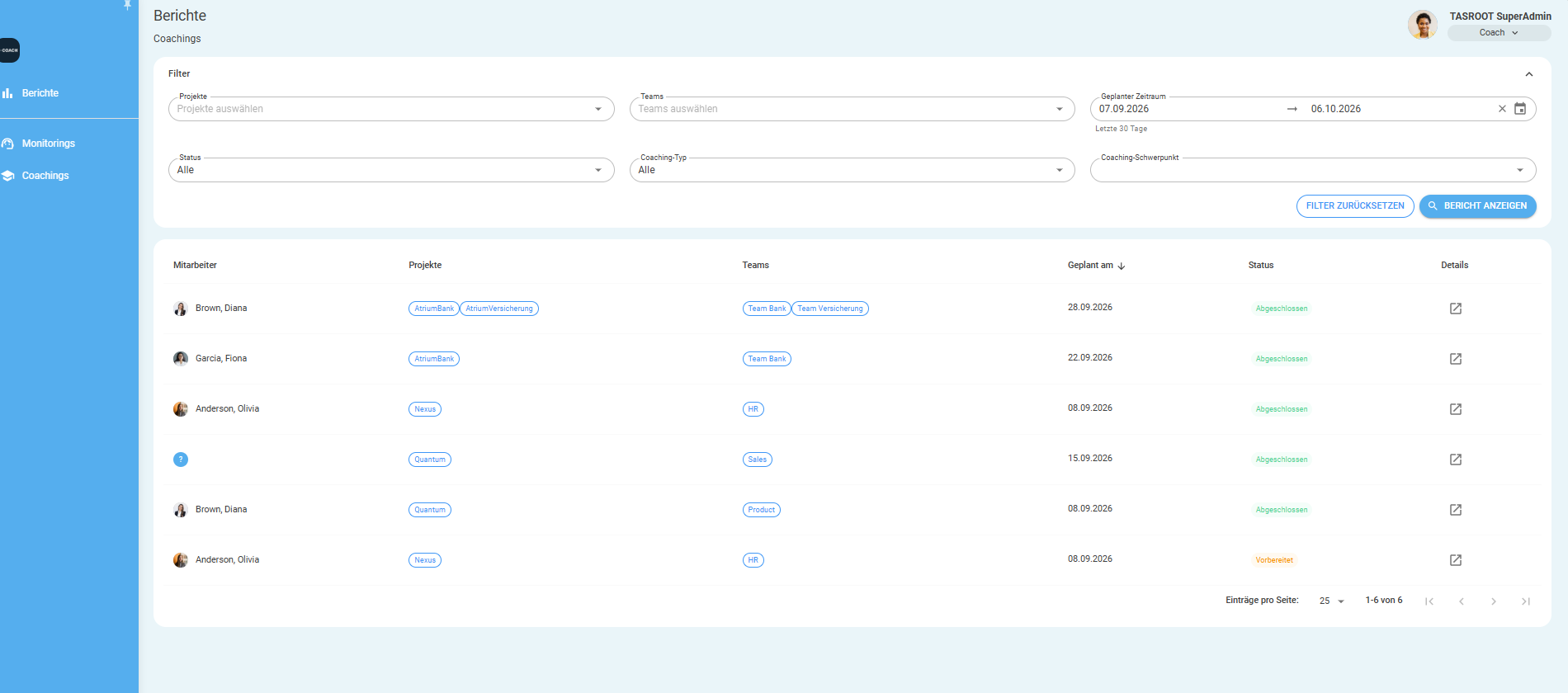Navigate to Monitorings in the sidebar
Screen dimensions: 1568x693
coord(48,144)
